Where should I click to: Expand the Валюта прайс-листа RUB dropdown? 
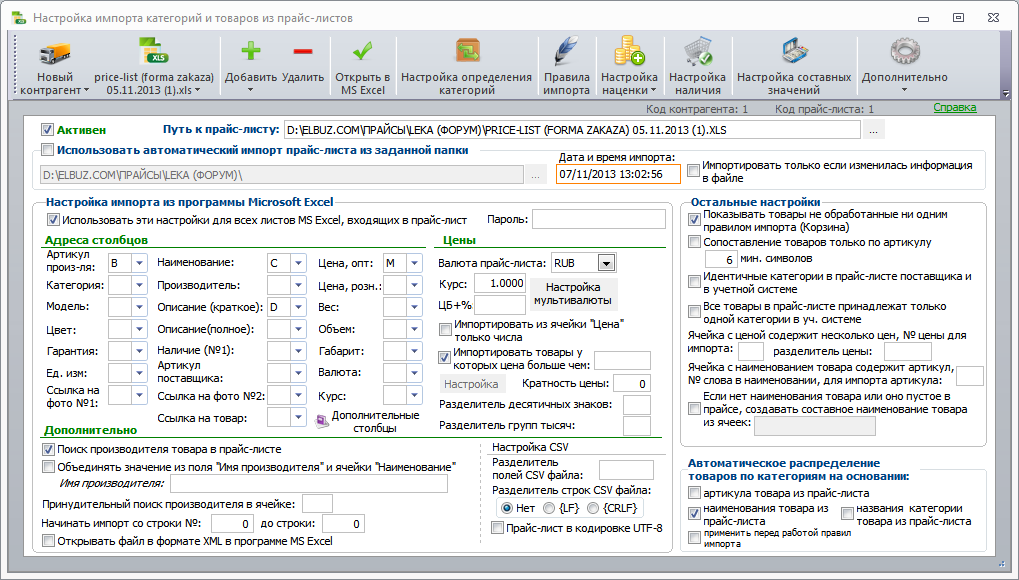(606, 263)
